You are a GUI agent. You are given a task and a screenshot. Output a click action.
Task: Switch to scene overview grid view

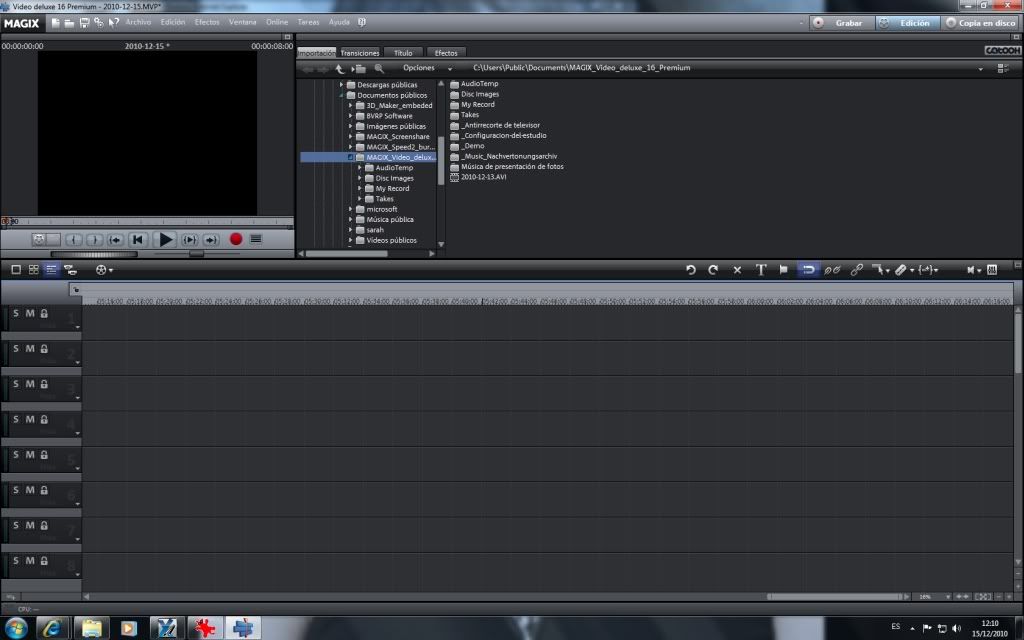[33, 270]
